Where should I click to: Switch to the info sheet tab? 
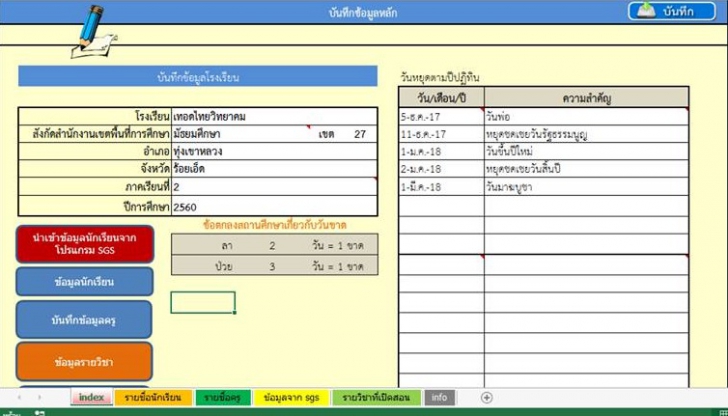(439, 397)
